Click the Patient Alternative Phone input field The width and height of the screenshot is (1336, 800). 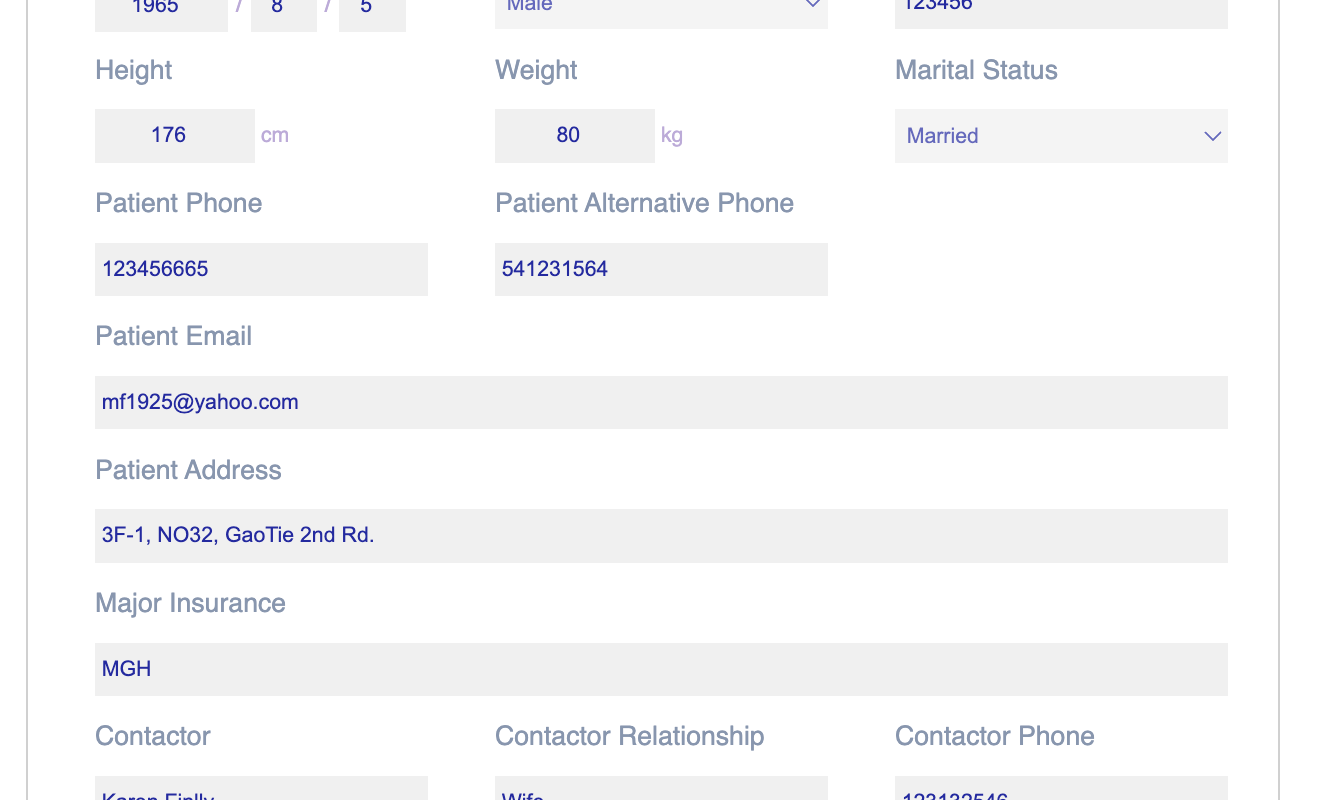pos(661,269)
